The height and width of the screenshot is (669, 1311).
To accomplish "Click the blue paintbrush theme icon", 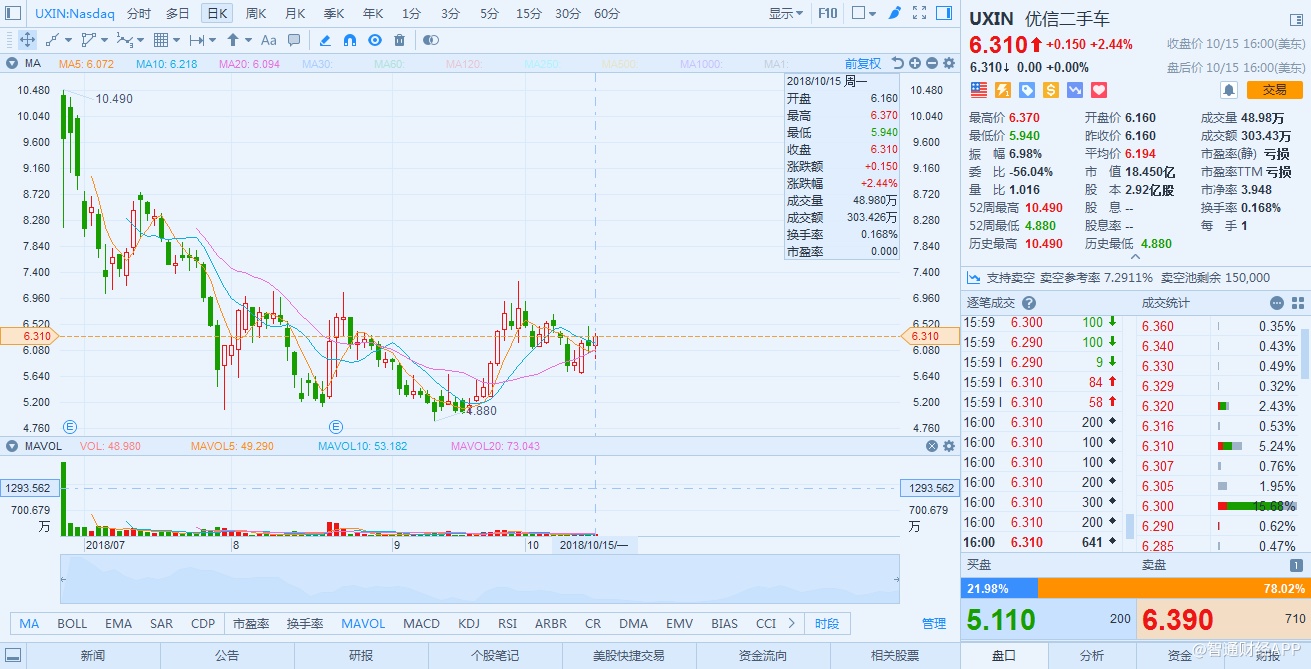I will click(894, 13).
